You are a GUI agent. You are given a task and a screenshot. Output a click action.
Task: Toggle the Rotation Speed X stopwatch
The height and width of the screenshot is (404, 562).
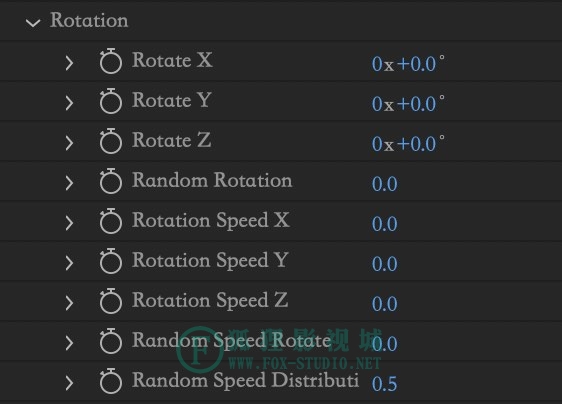click(x=110, y=221)
